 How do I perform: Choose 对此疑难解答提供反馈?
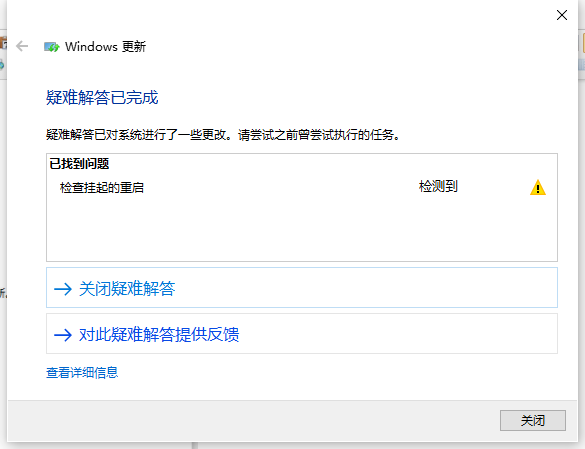coord(302,333)
